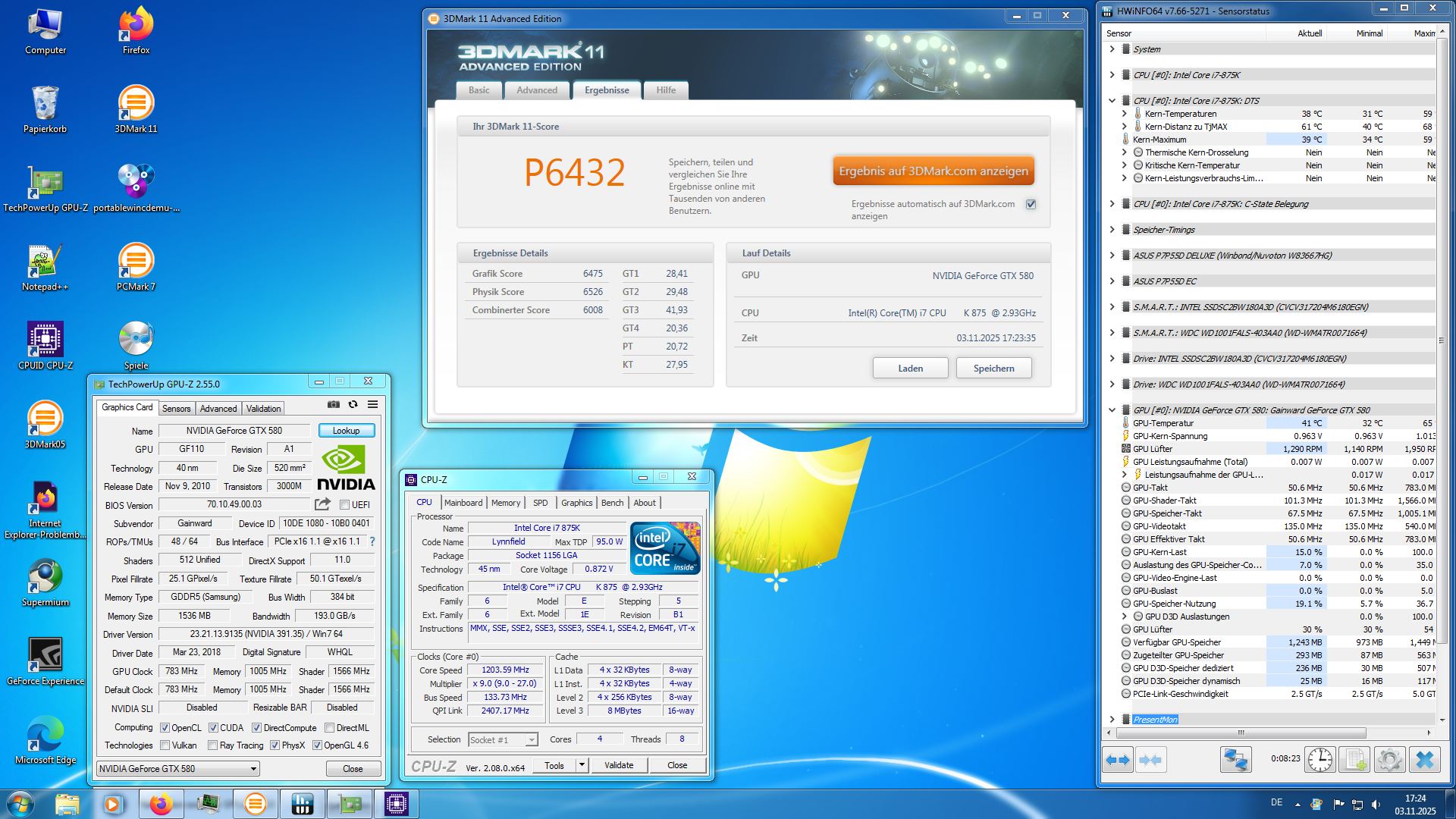Screen dimensions: 1456x819
Task: Switch to Mainboard tab in CPU-Z
Action: [x=463, y=503]
